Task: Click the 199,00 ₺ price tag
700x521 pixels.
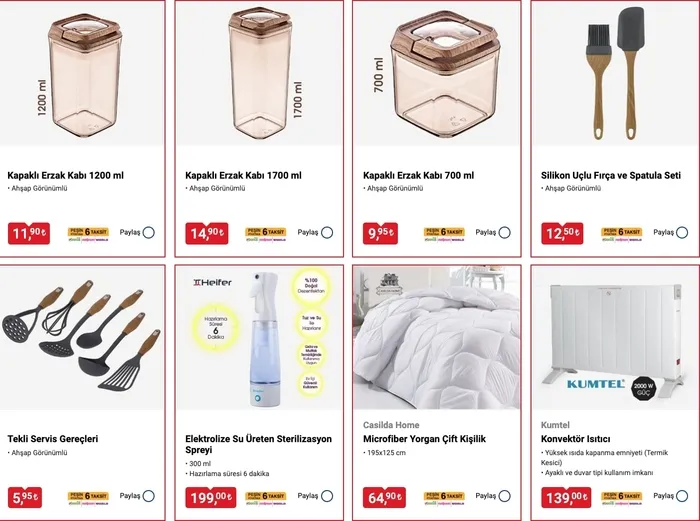Action: click(211, 497)
